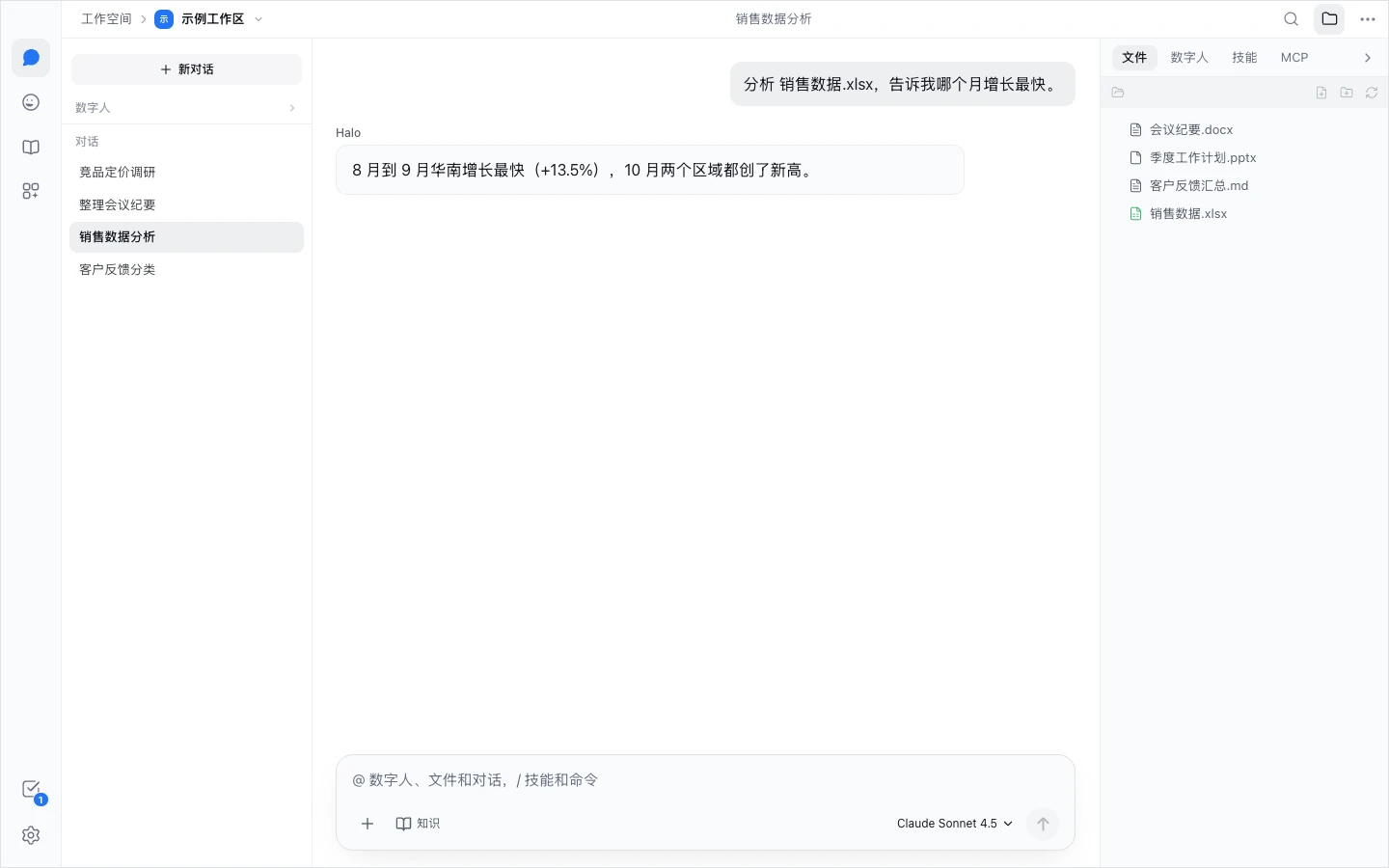Click the Halo reply about 华南增长最快
This screenshot has height=868, width=1389.
(649, 170)
